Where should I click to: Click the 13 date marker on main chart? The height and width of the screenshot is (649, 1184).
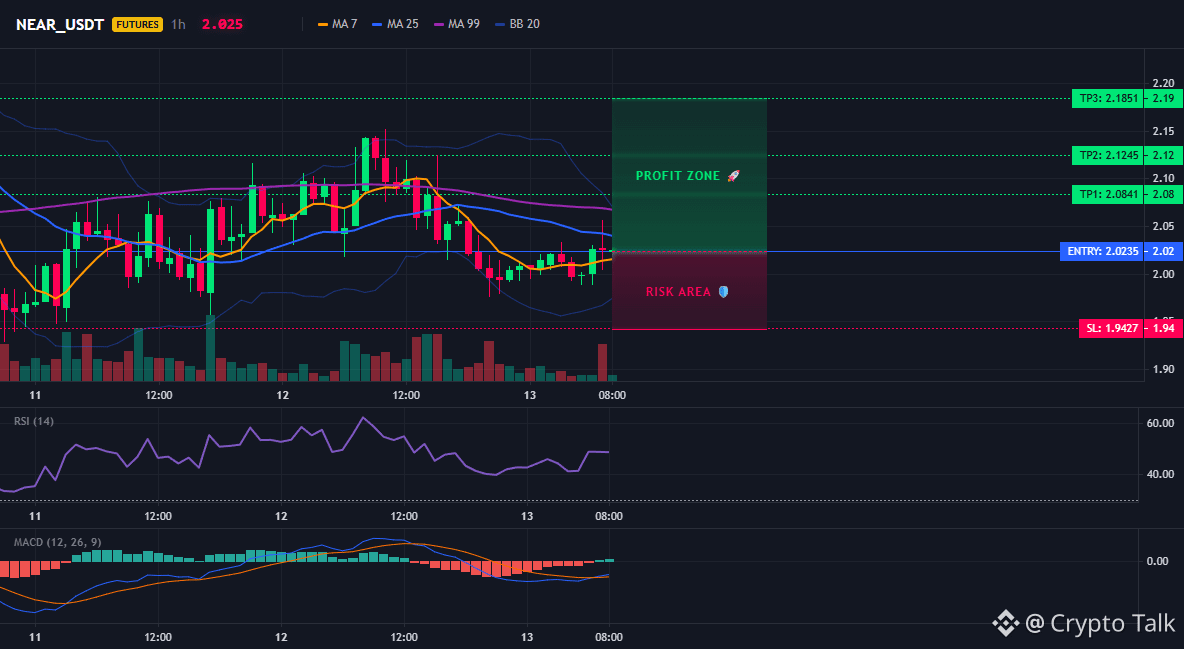pyautogui.click(x=529, y=395)
